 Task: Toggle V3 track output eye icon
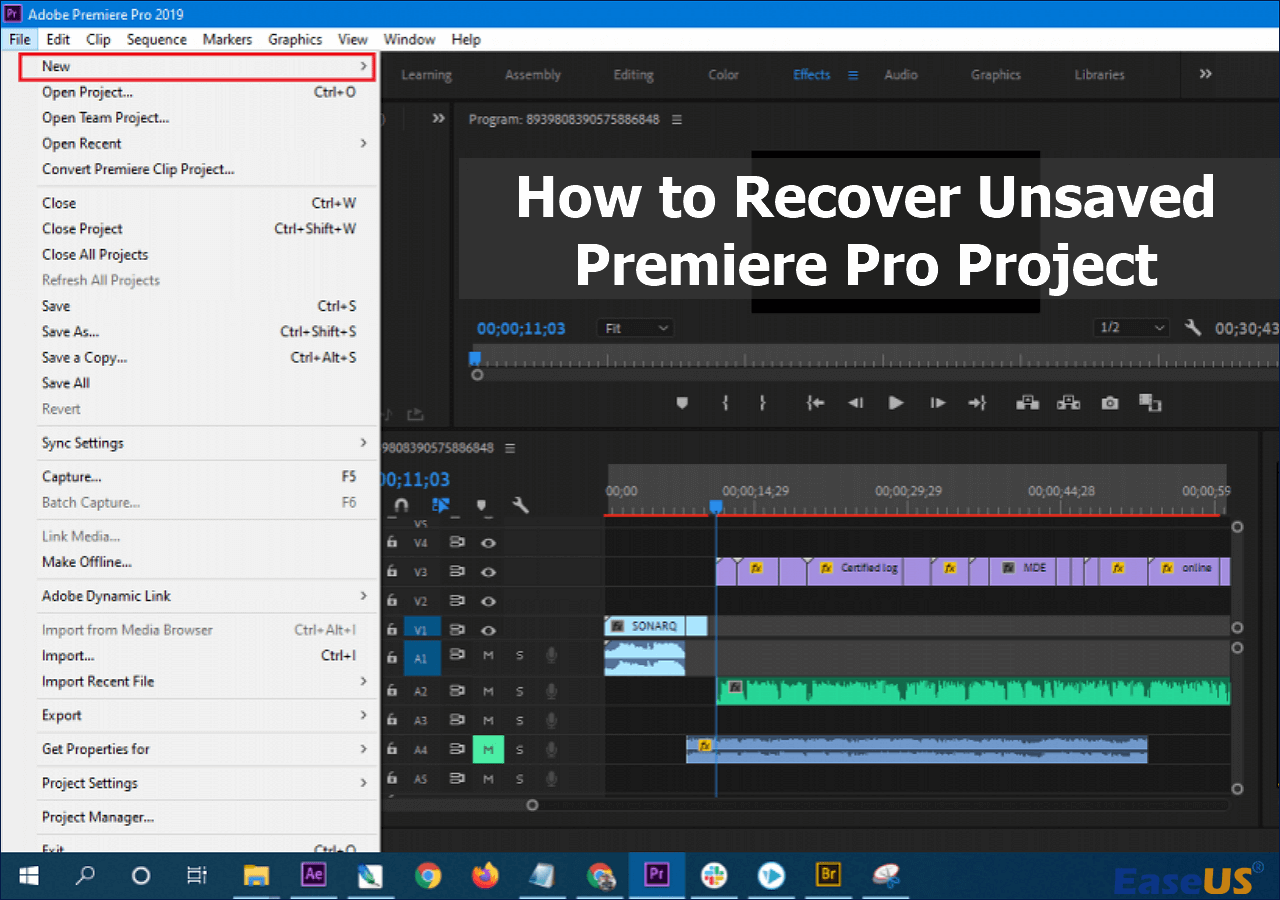(488, 573)
